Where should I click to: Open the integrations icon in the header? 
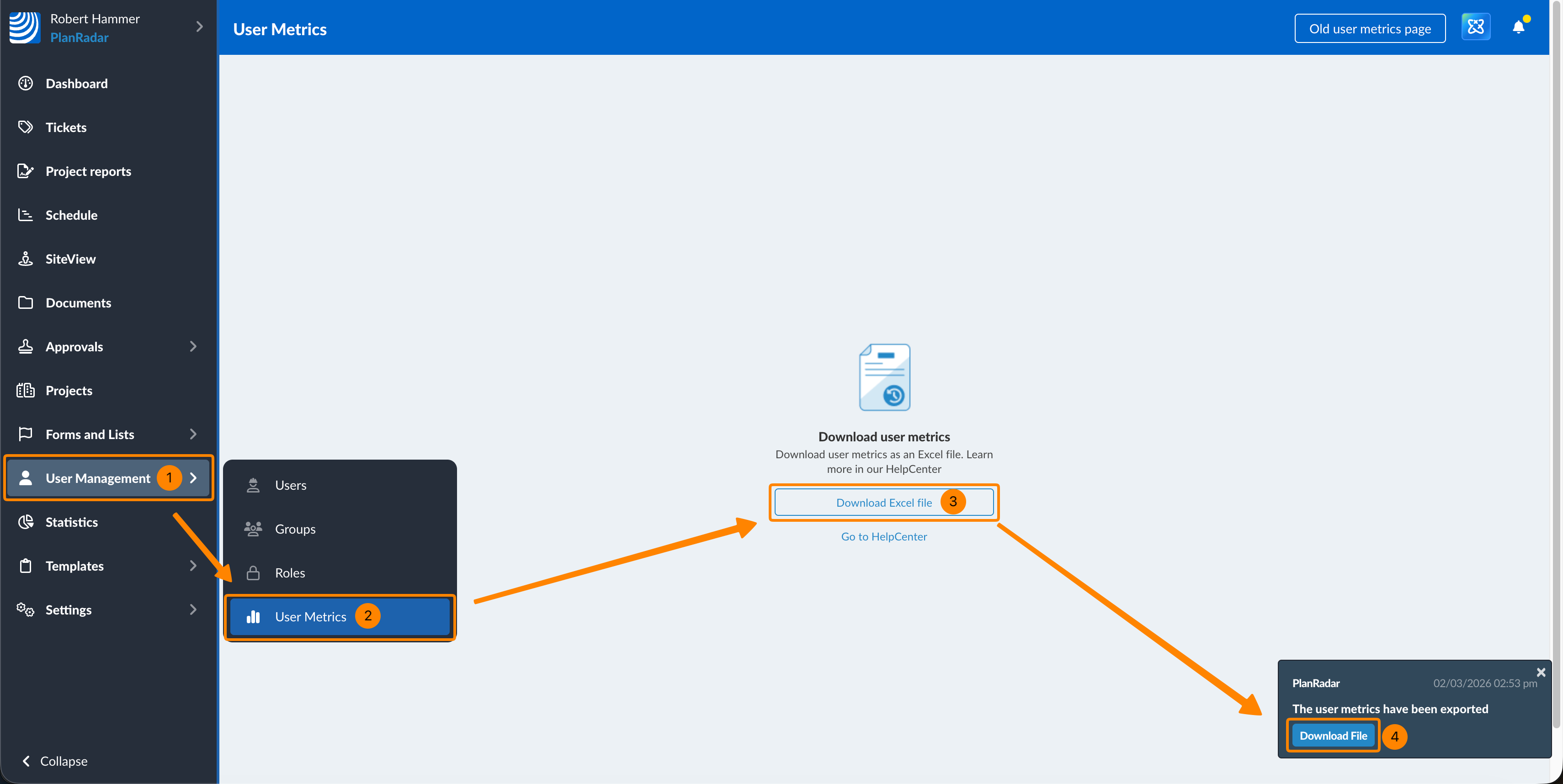1476,27
